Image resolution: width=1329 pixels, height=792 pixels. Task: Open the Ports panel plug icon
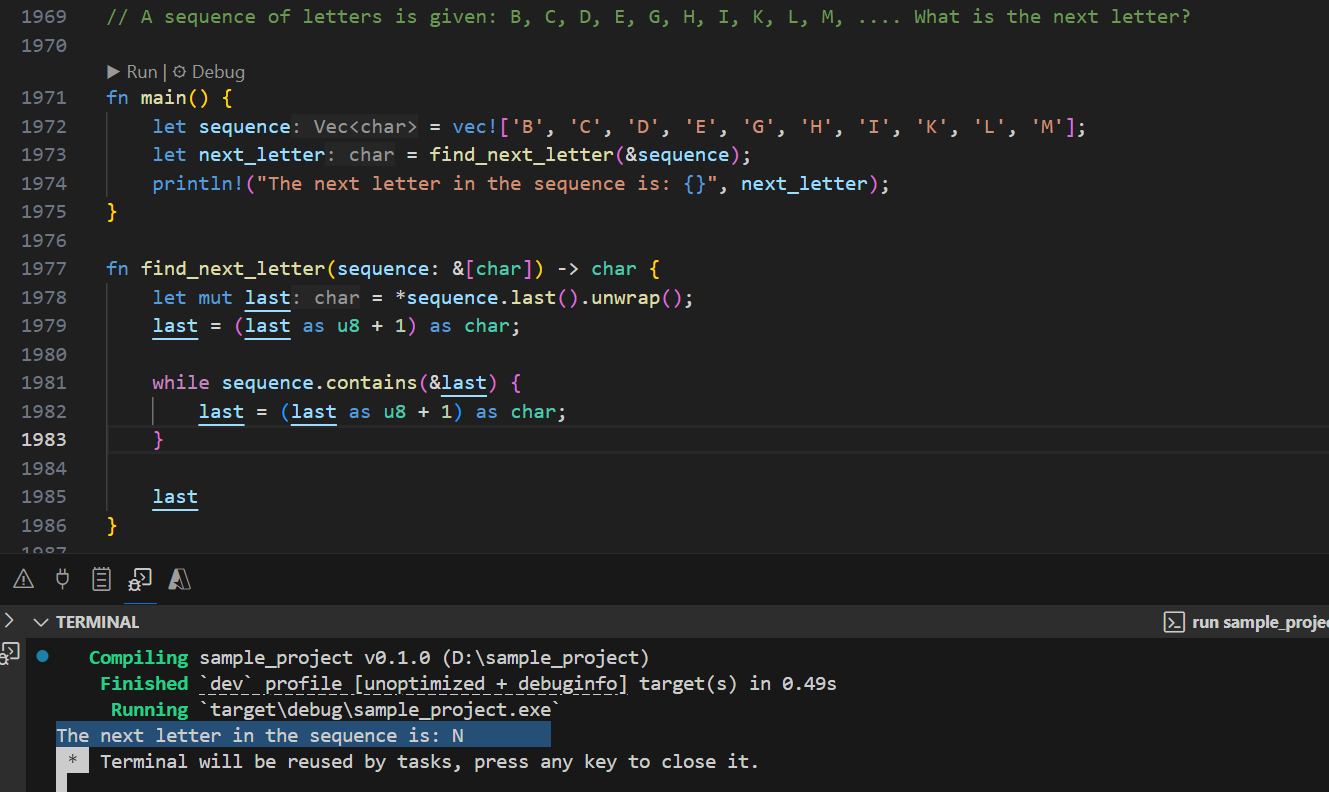click(62, 579)
